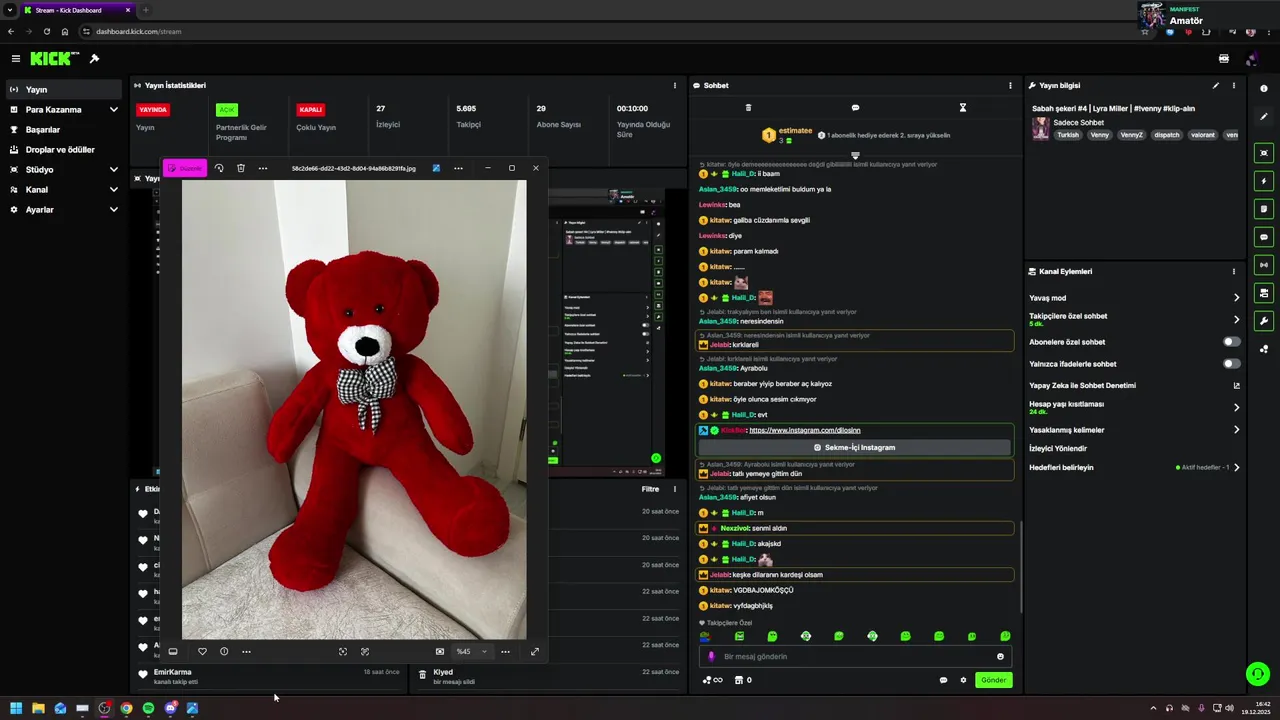Image resolution: width=1280 pixels, height=720 pixels.
Task: Open the Yavaş mod setting arrow
Action: tap(1236, 298)
